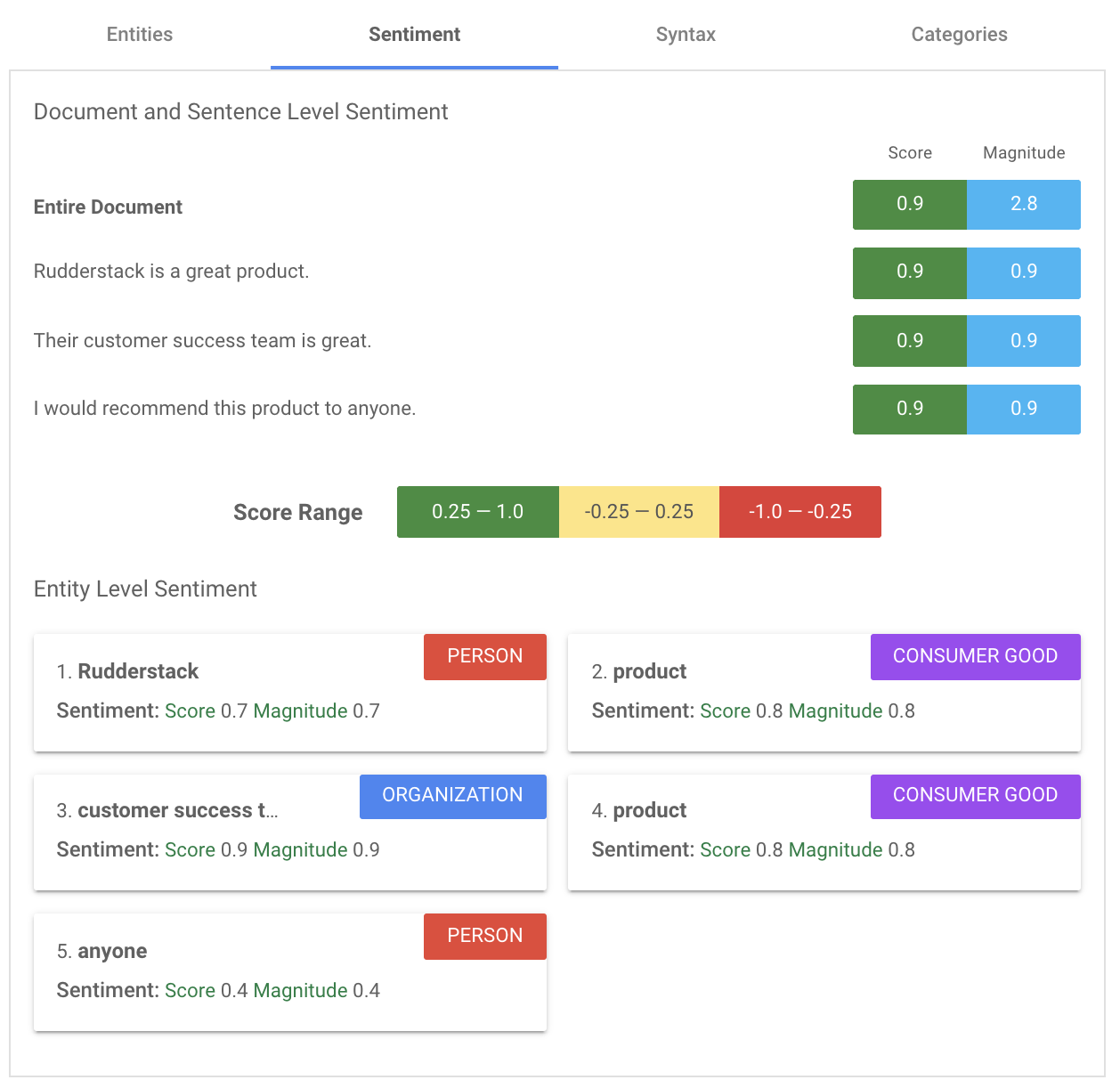Select the PERSON badge on anyone entity
Image resolution: width=1120 pixels, height=1088 pixels.
point(484,936)
